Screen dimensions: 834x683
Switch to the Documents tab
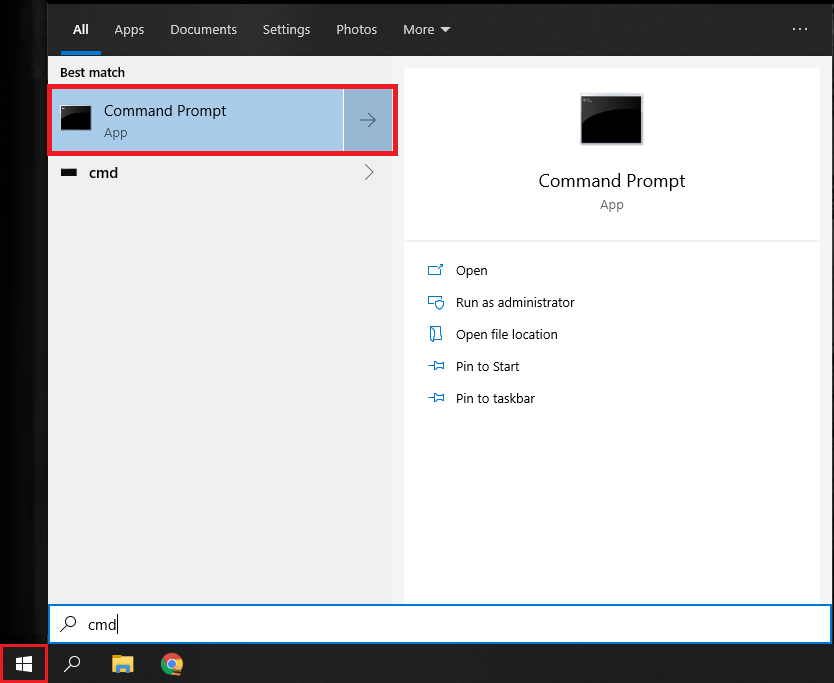pos(204,30)
